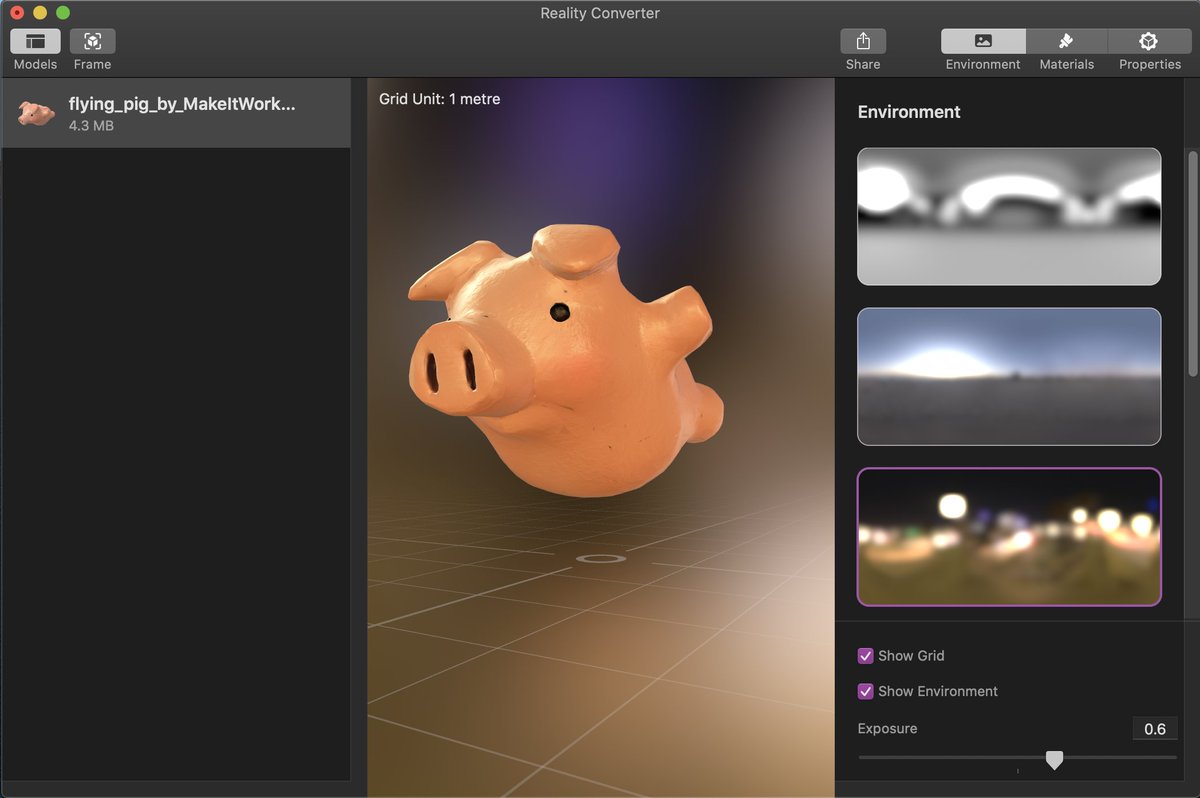Select flying_pig_by_MakeItWork model row

click(176, 114)
